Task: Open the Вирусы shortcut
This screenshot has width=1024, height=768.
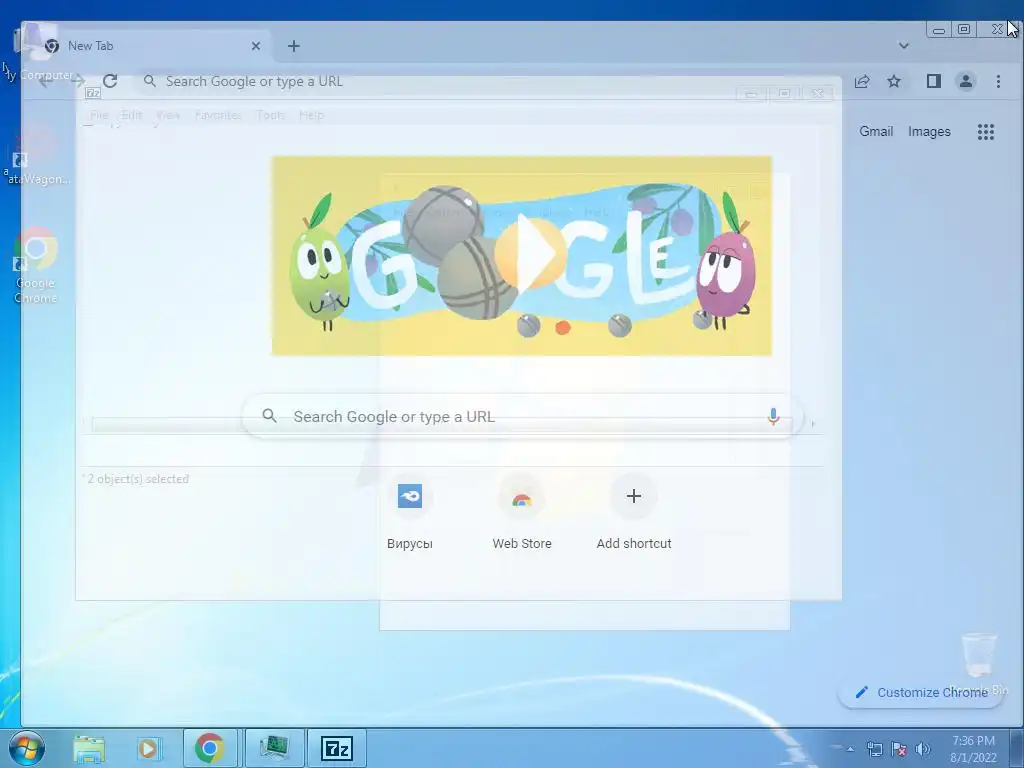Action: click(x=409, y=512)
